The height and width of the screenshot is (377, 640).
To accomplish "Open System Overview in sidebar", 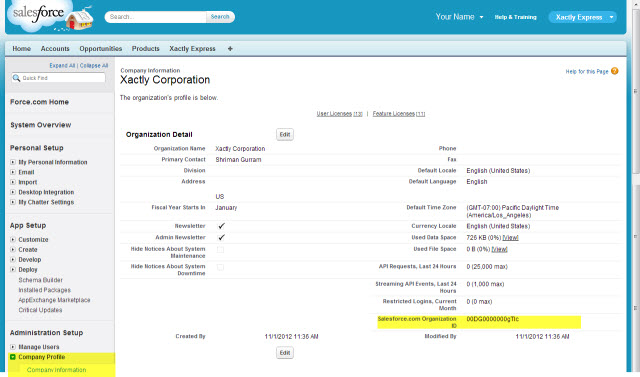I will (x=40, y=125).
